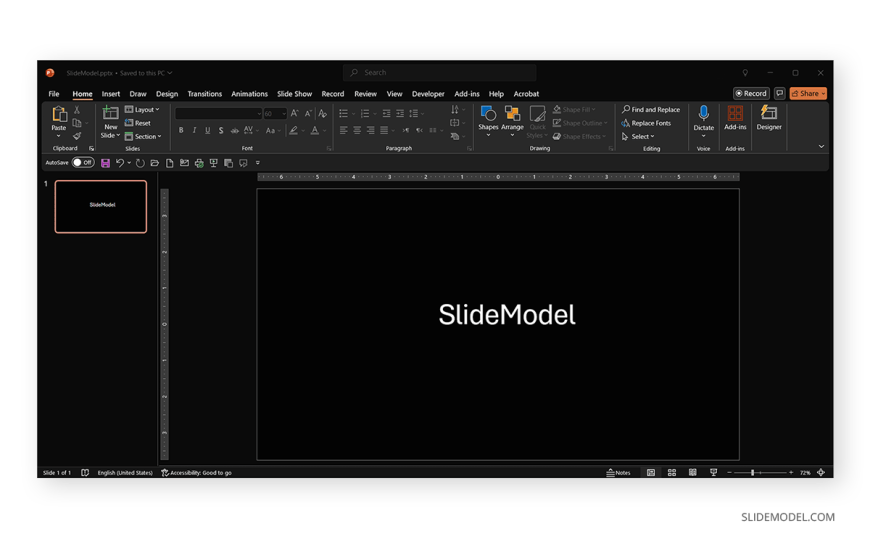870x539 pixels.
Task: Open the Line Spacing dropdown
Action: 416,113
